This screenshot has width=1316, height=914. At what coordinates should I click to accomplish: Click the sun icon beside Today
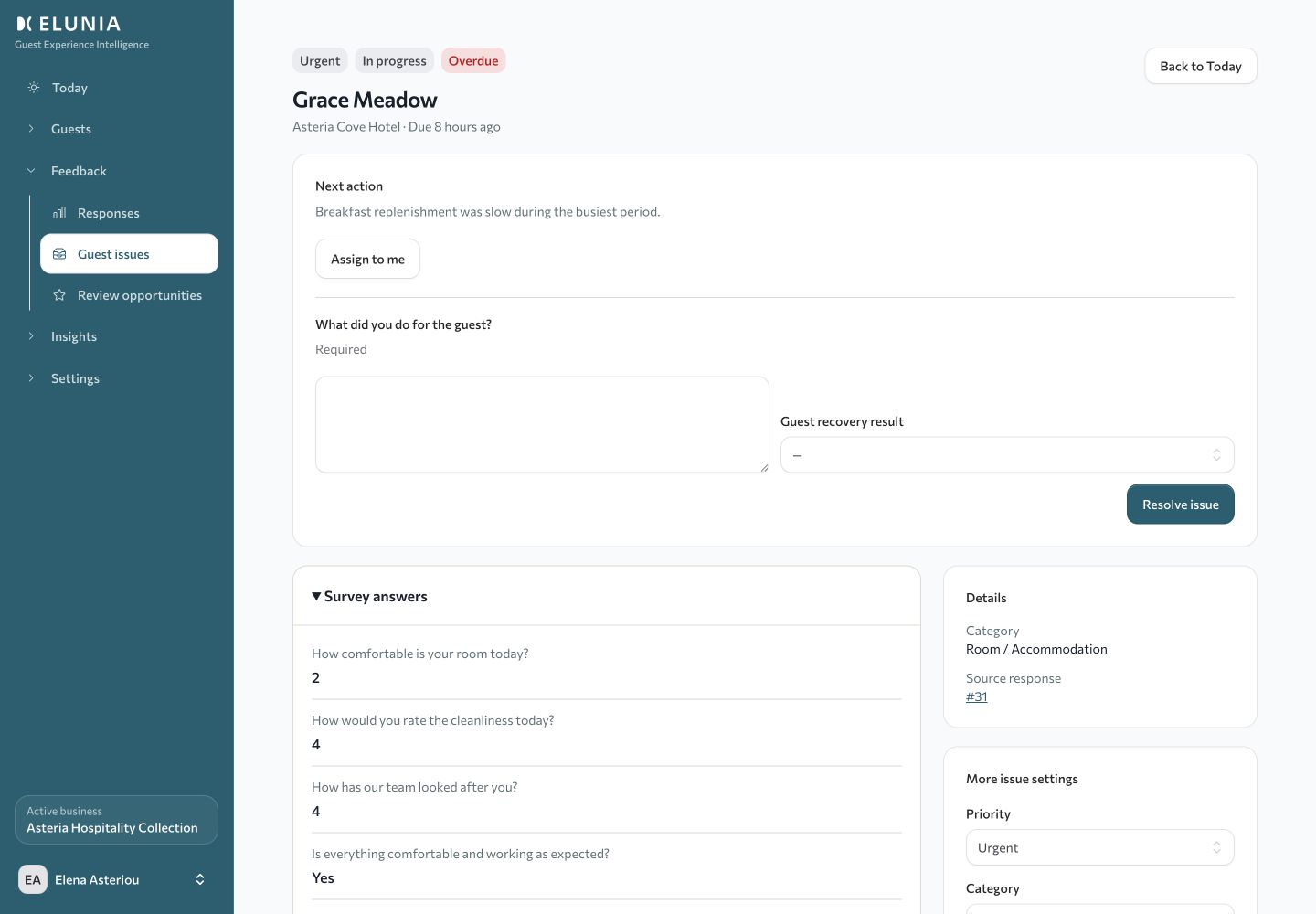point(34,88)
